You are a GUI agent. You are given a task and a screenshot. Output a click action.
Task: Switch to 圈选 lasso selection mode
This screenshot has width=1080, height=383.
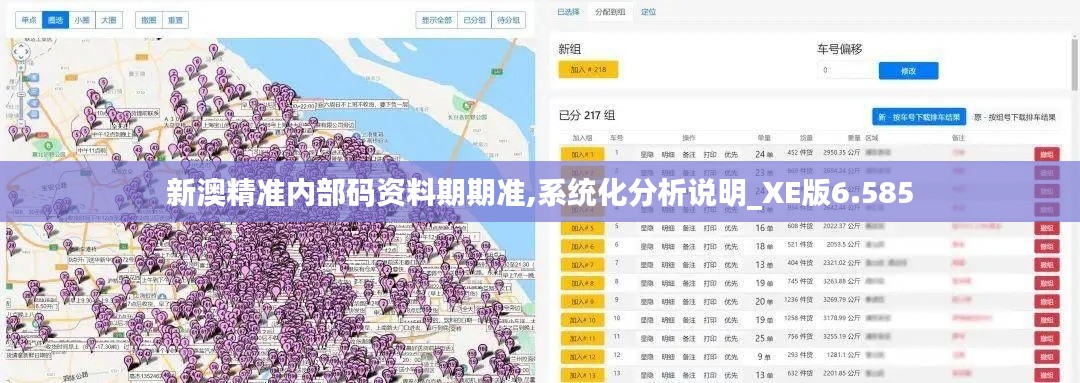(x=55, y=21)
